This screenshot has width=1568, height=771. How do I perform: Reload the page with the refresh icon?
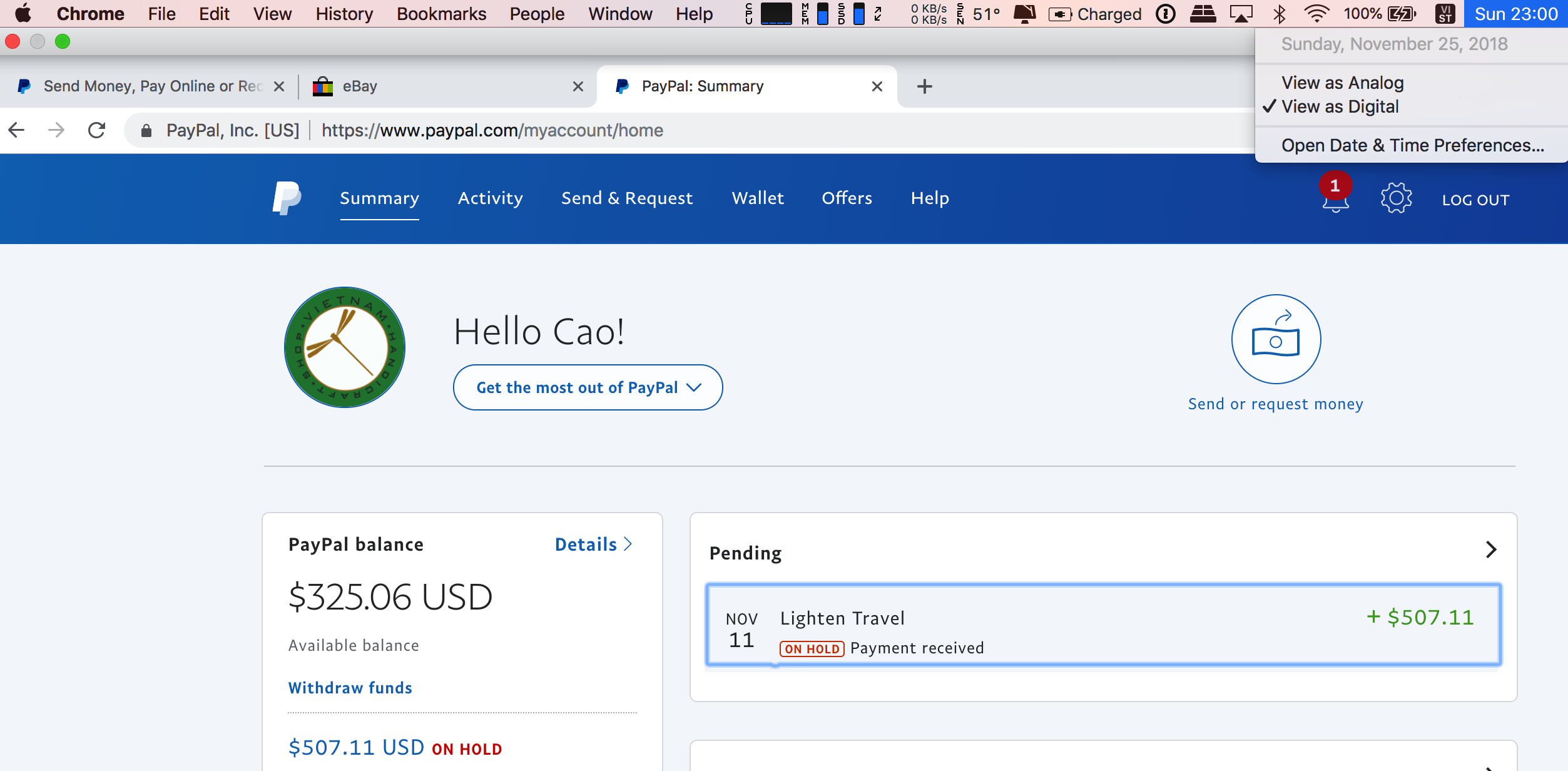tap(96, 130)
